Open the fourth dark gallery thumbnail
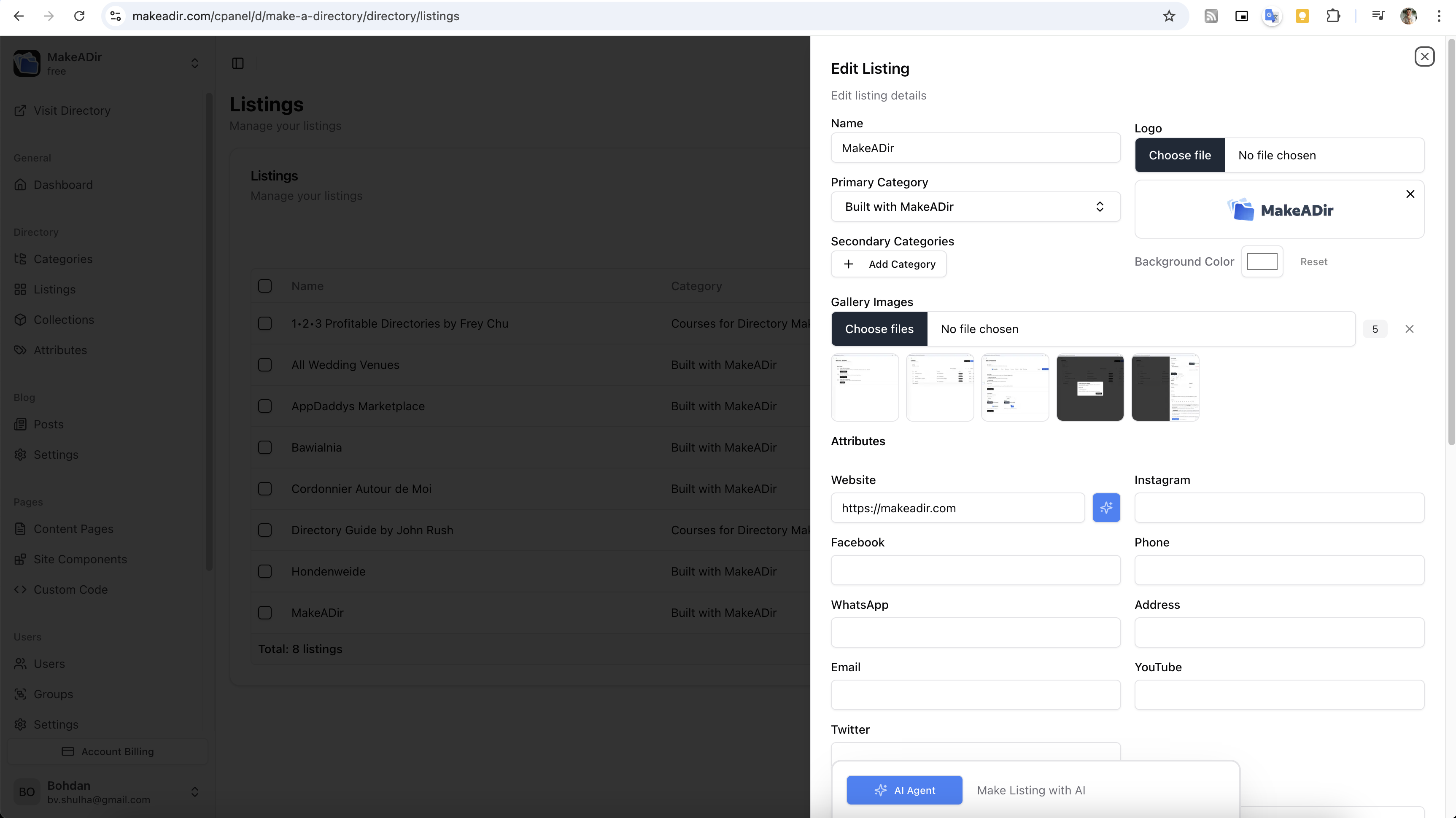1456x818 pixels. [1090, 387]
